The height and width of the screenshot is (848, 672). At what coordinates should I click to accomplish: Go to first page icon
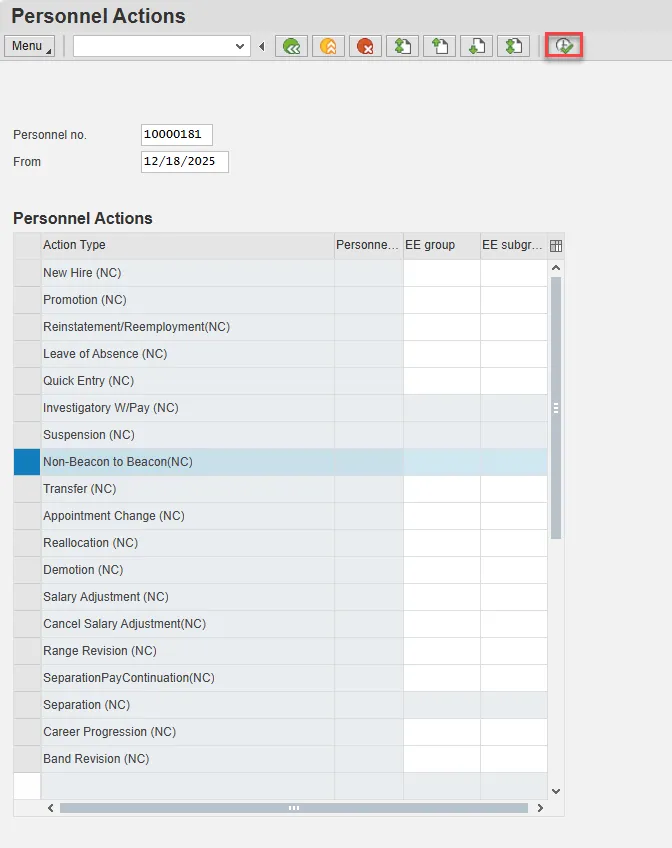point(402,46)
